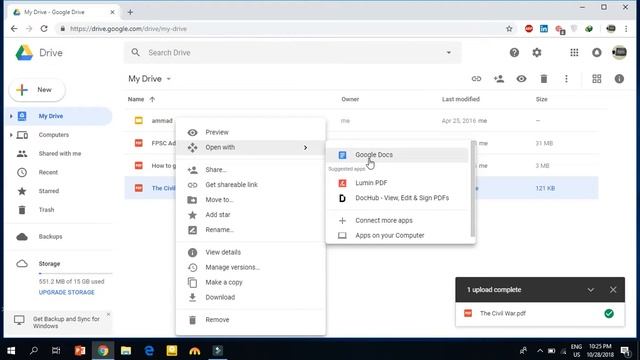640x360 pixels.
Task: Open the Drive help icon
Action: pos(514,53)
